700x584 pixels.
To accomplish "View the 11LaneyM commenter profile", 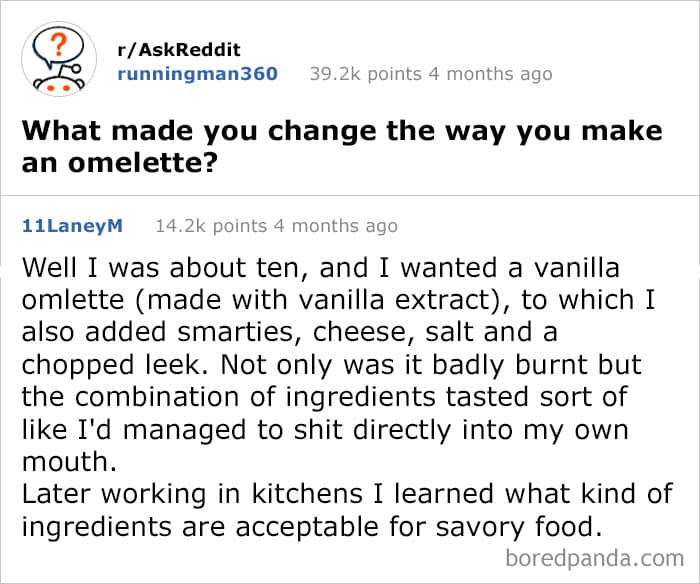I will point(71,226).
